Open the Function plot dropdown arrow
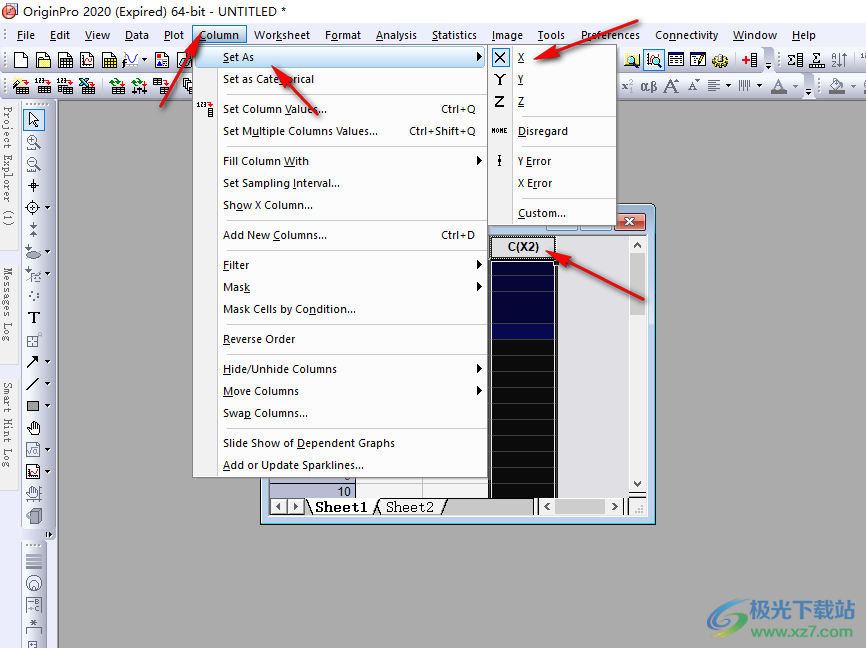 tap(144, 60)
